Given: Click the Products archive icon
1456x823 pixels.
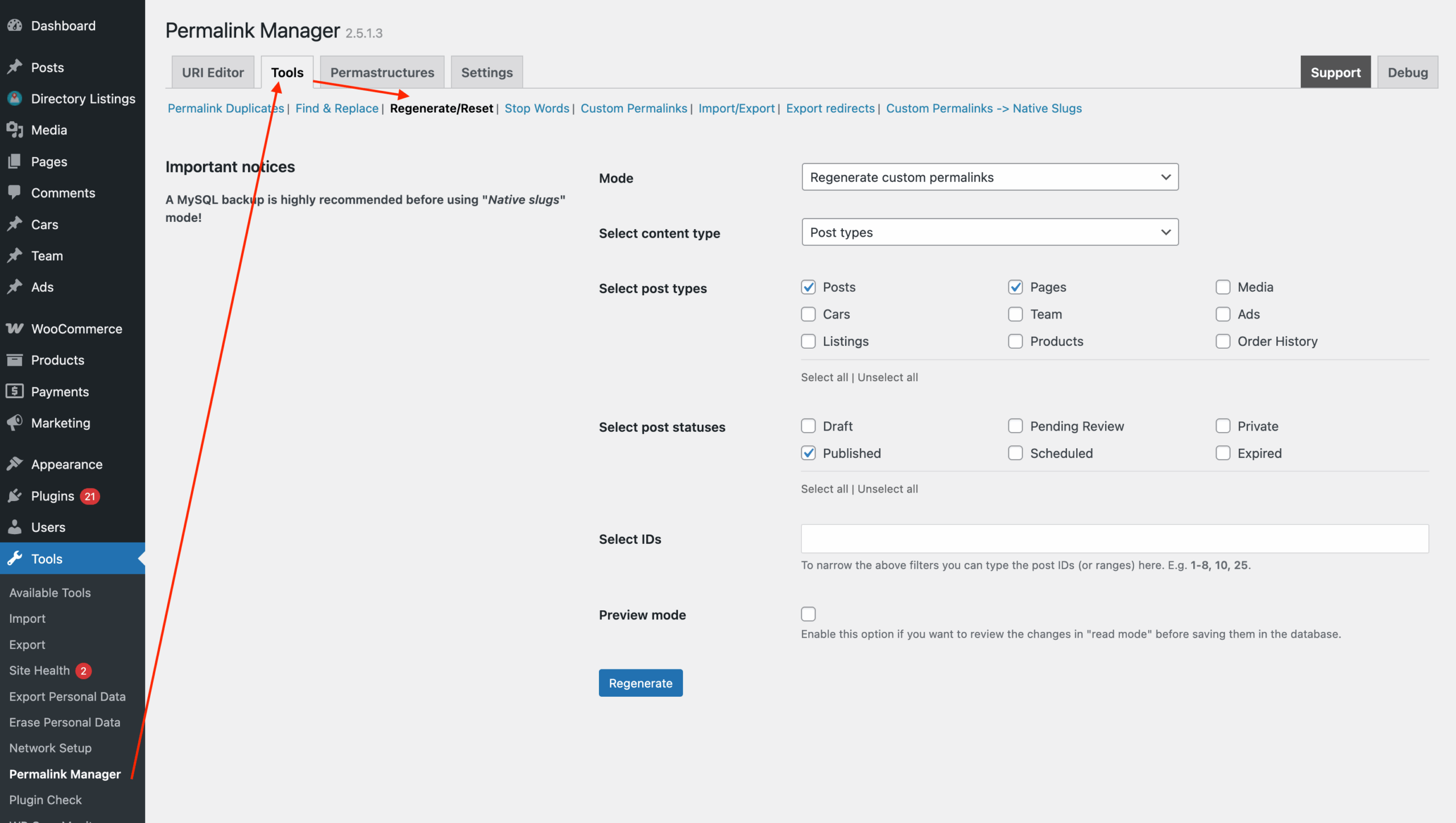Looking at the screenshot, I should coord(15,360).
